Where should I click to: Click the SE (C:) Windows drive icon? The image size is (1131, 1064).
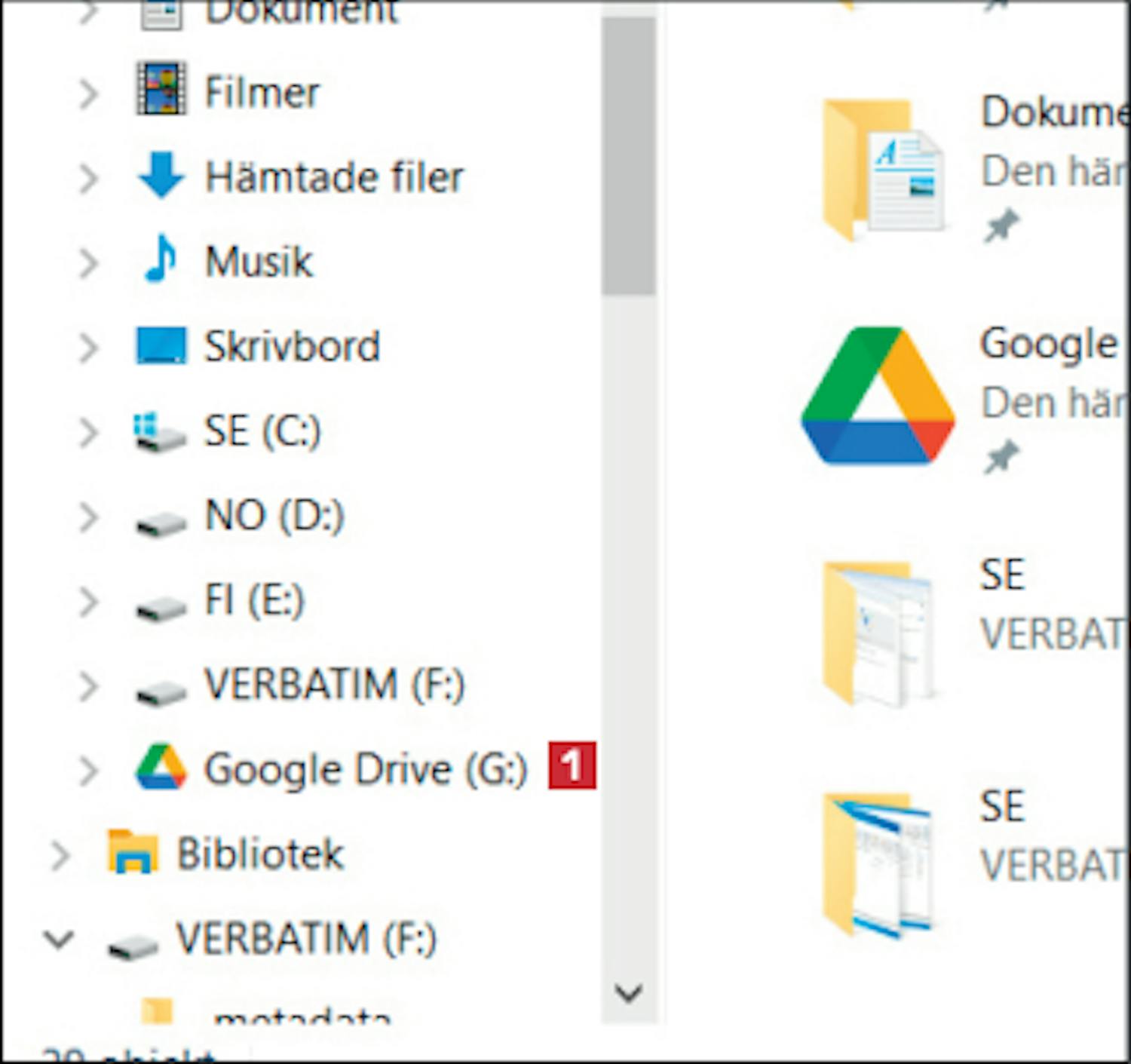click(x=159, y=433)
